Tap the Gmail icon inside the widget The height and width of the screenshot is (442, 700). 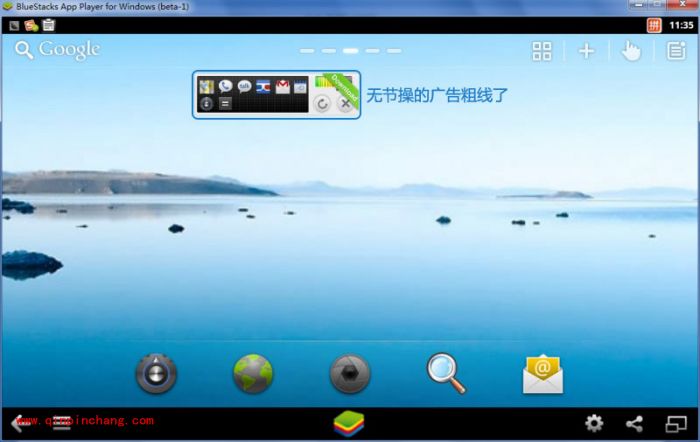[282, 86]
